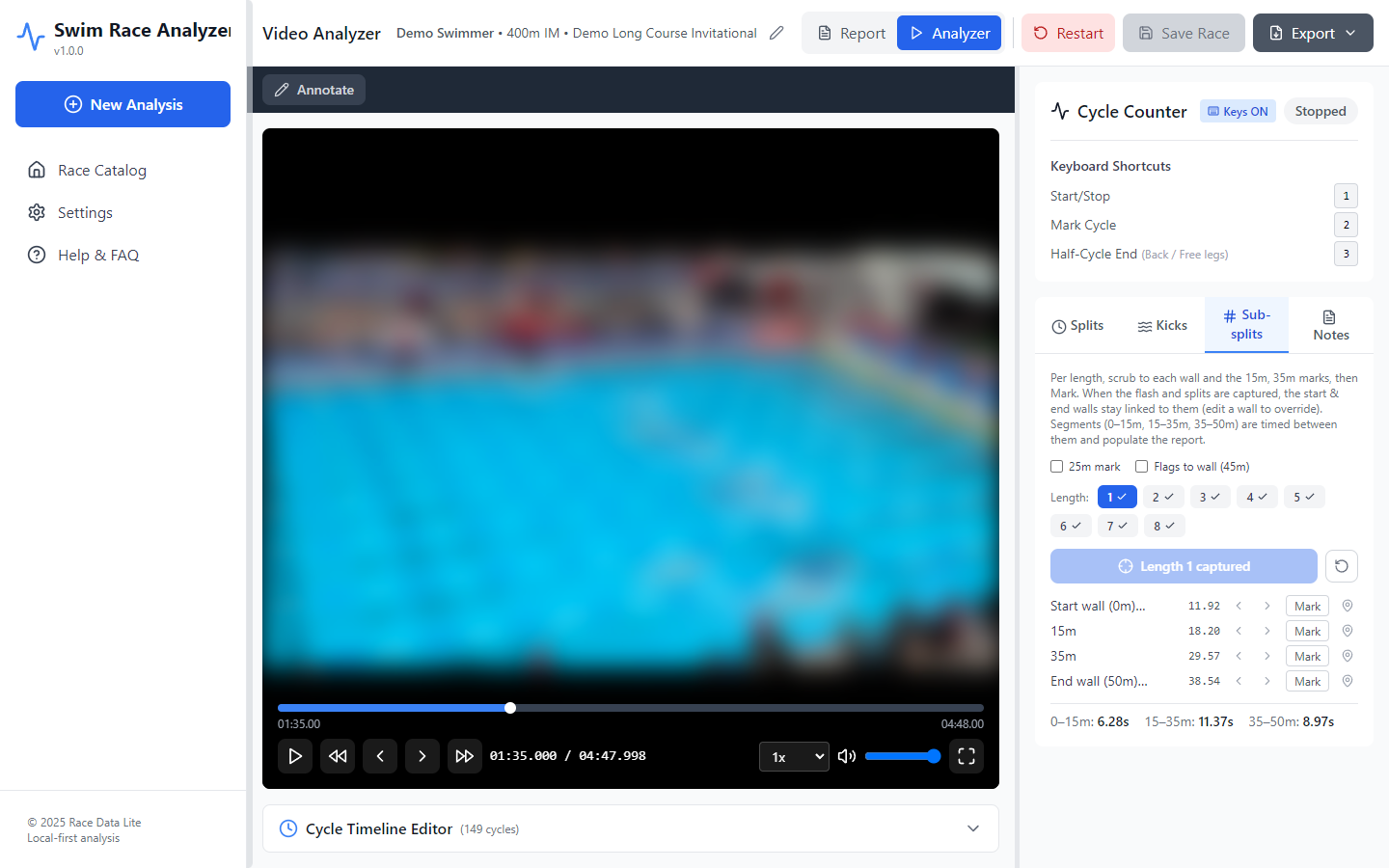This screenshot has width=1389, height=868.
Task: Click the location pin for 35m row
Action: click(1348, 656)
